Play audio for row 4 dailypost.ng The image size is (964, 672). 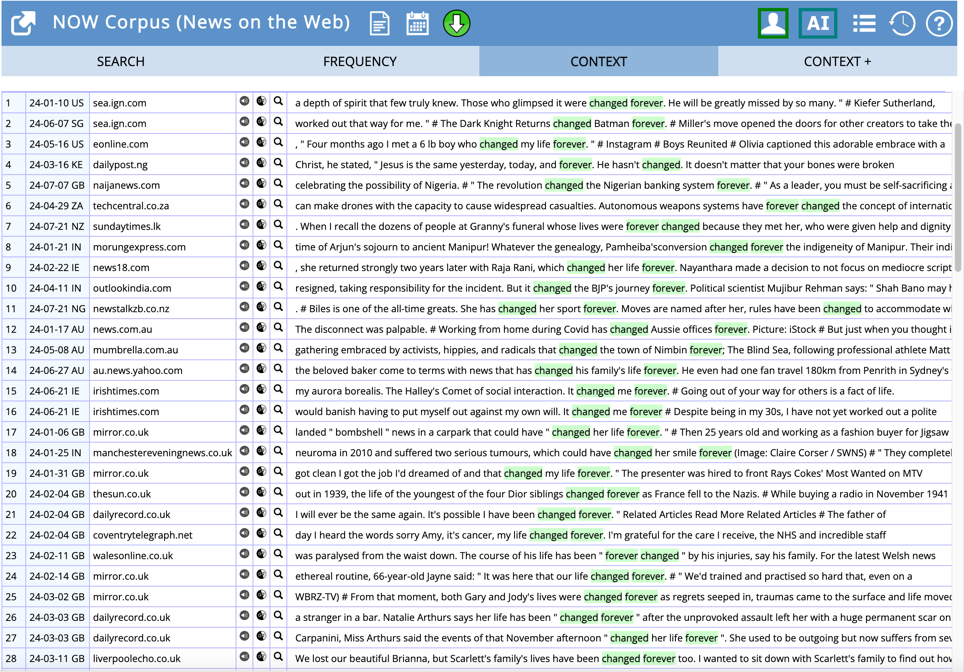(245, 163)
